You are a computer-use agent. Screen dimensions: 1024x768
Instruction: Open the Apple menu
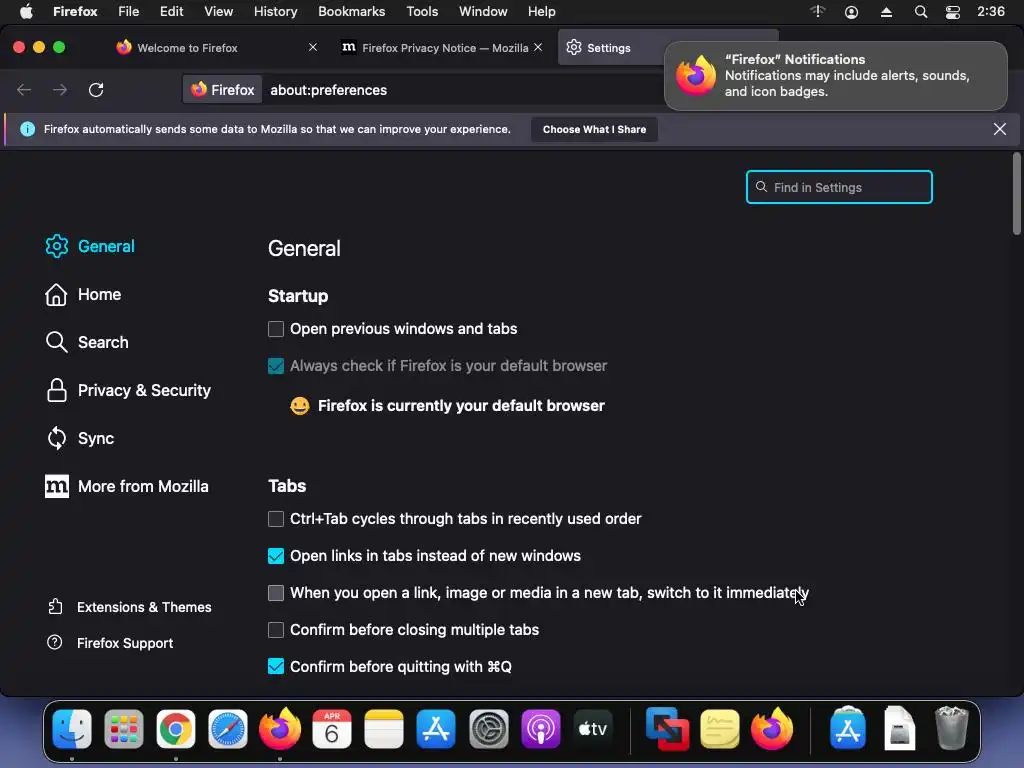[x=26, y=12]
